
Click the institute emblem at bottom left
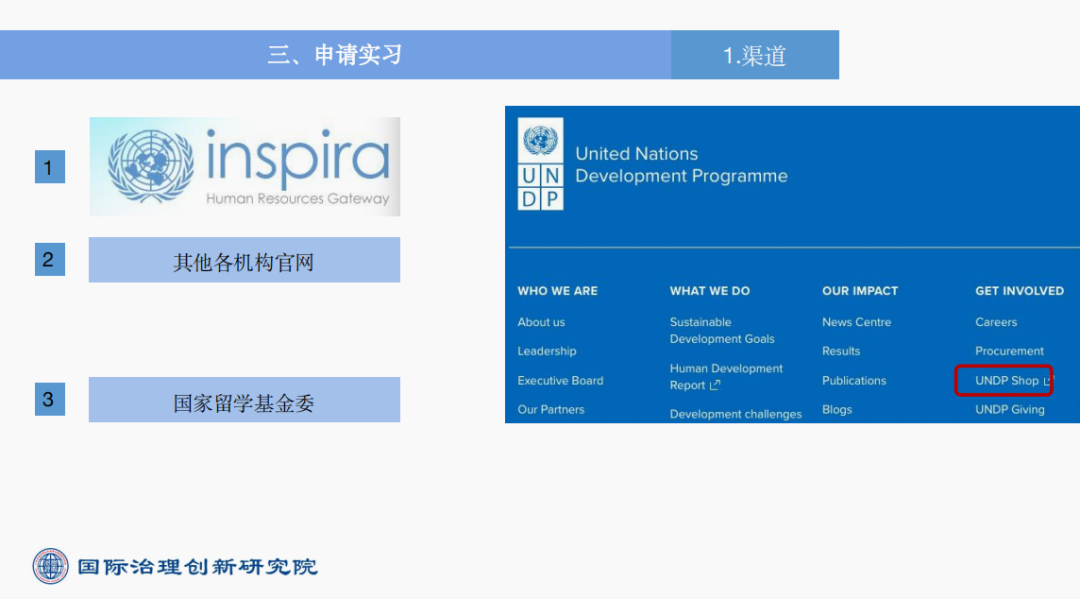(50, 566)
